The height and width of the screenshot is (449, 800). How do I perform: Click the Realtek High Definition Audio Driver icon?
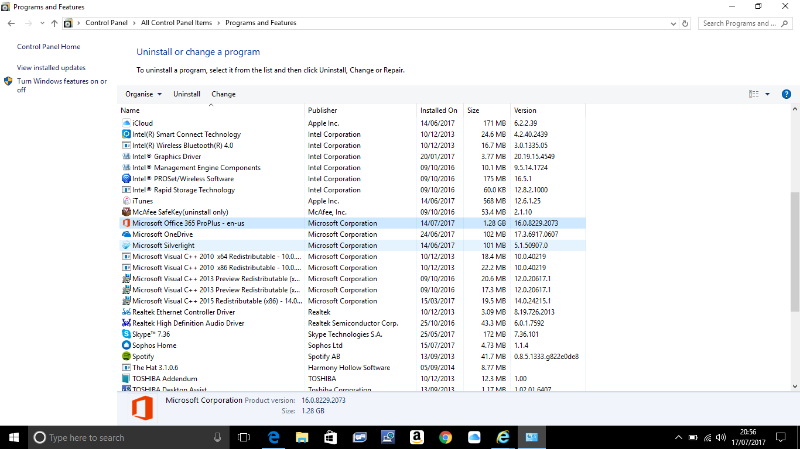[x=126, y=323]
